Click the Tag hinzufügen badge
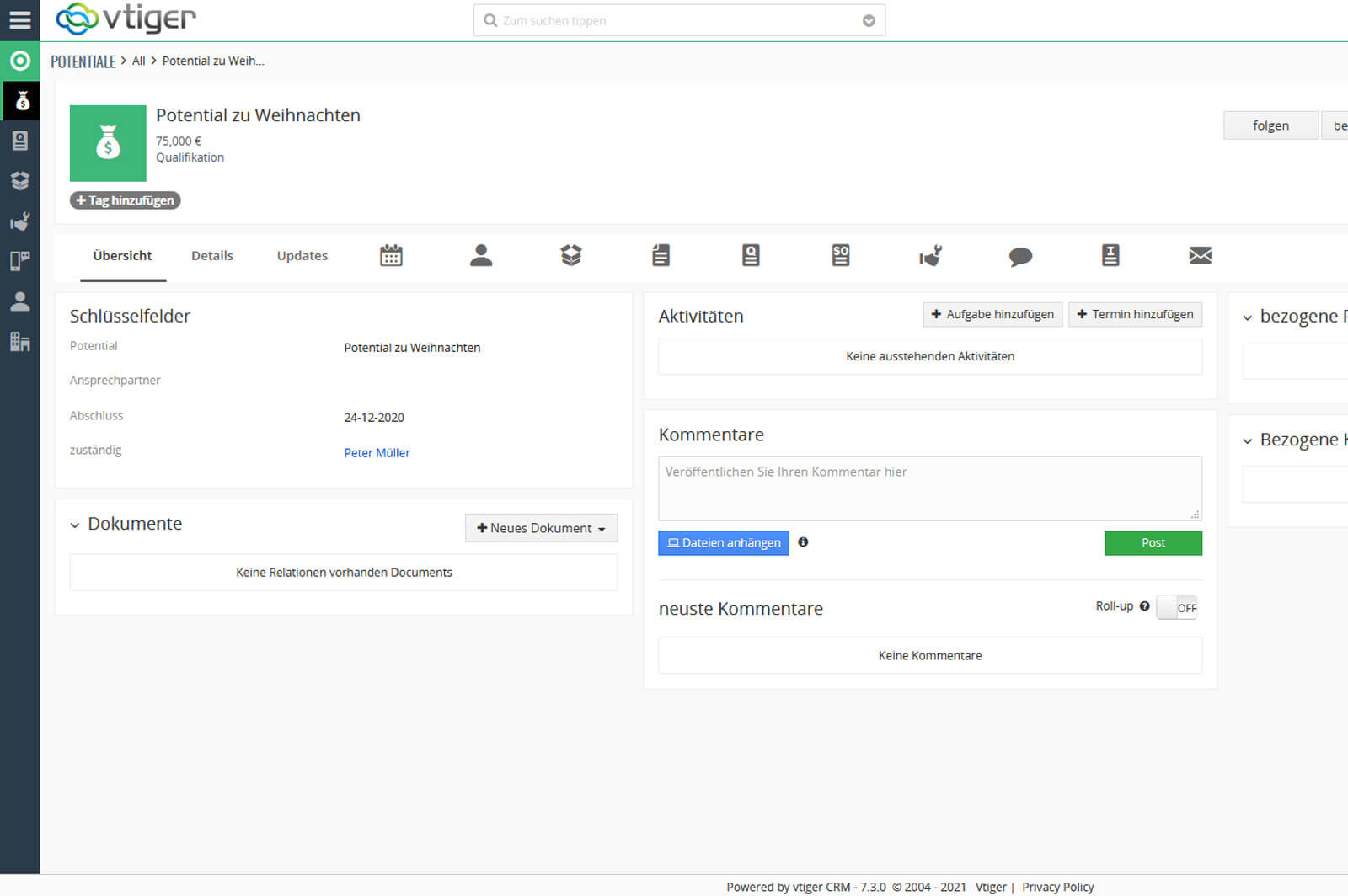Screen dimensions: 1348x896 coord(125,200)
